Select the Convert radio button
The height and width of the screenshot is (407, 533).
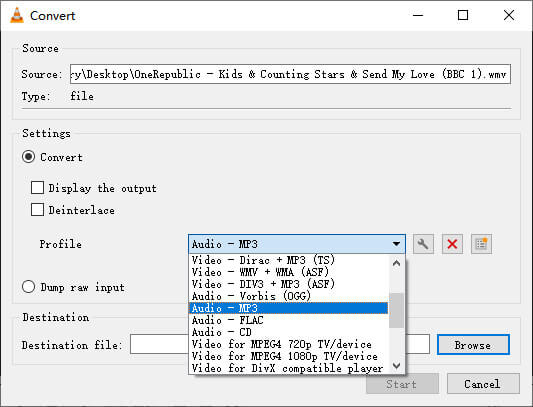pyautogui.click(x=29, y=157)
